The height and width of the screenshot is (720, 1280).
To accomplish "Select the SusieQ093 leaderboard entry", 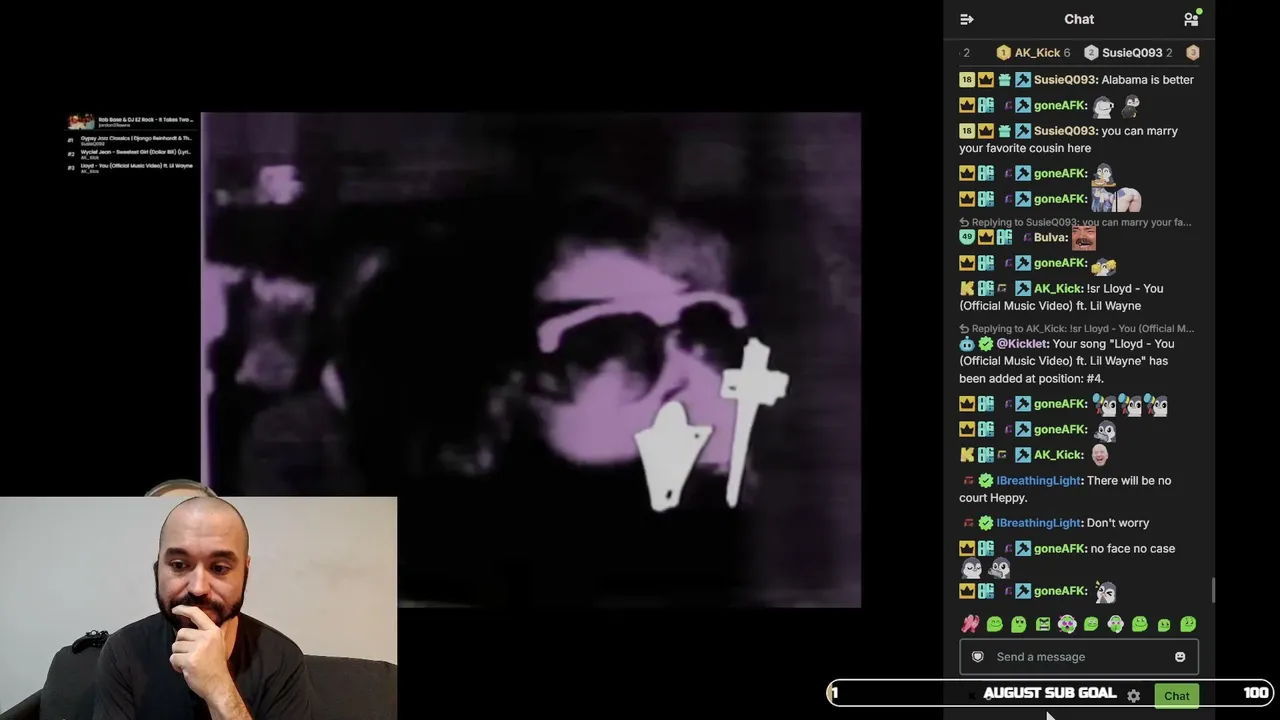I will point(1128,53).
